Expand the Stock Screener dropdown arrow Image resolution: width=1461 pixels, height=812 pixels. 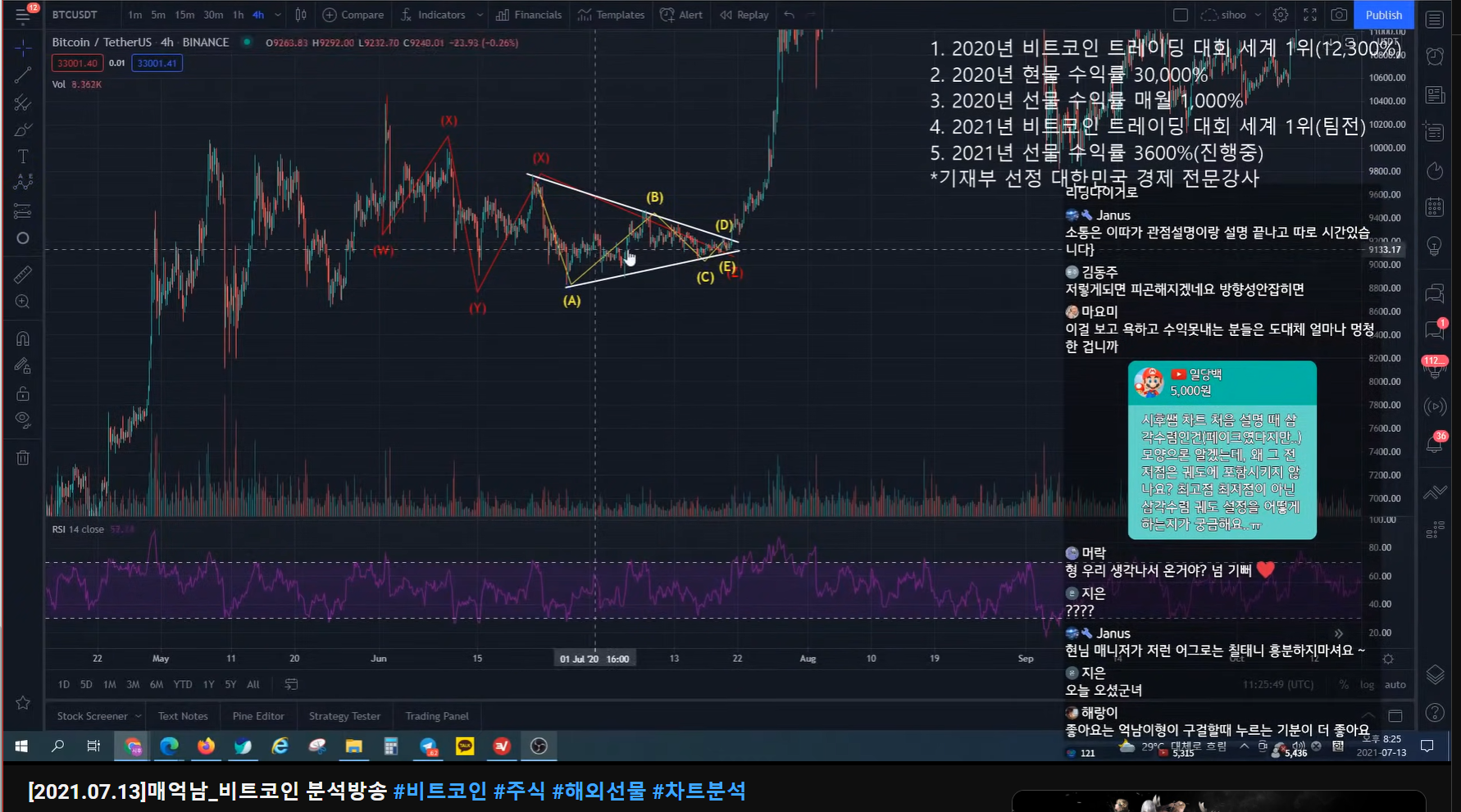pyautogui.click(x=138, y=716)
